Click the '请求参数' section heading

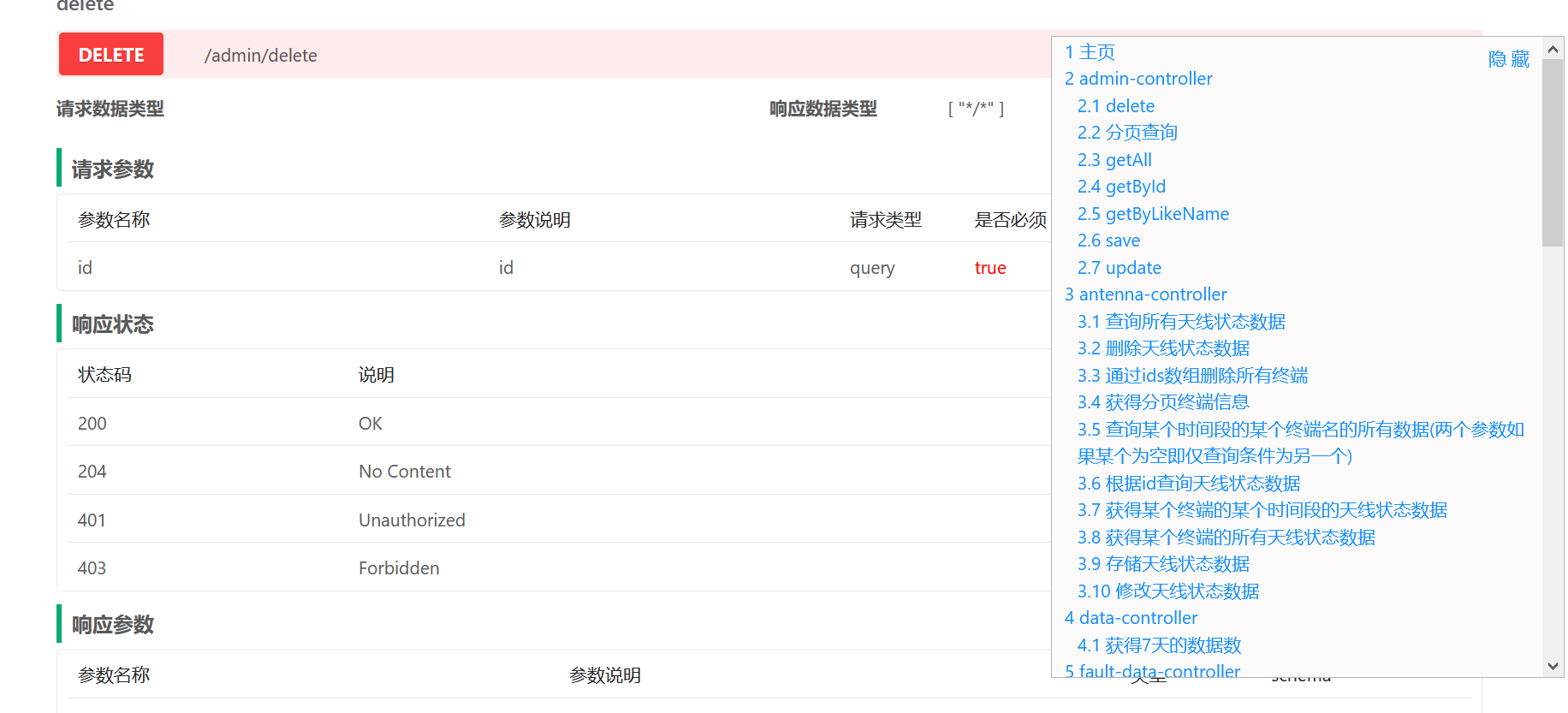[x=112, y=169]
